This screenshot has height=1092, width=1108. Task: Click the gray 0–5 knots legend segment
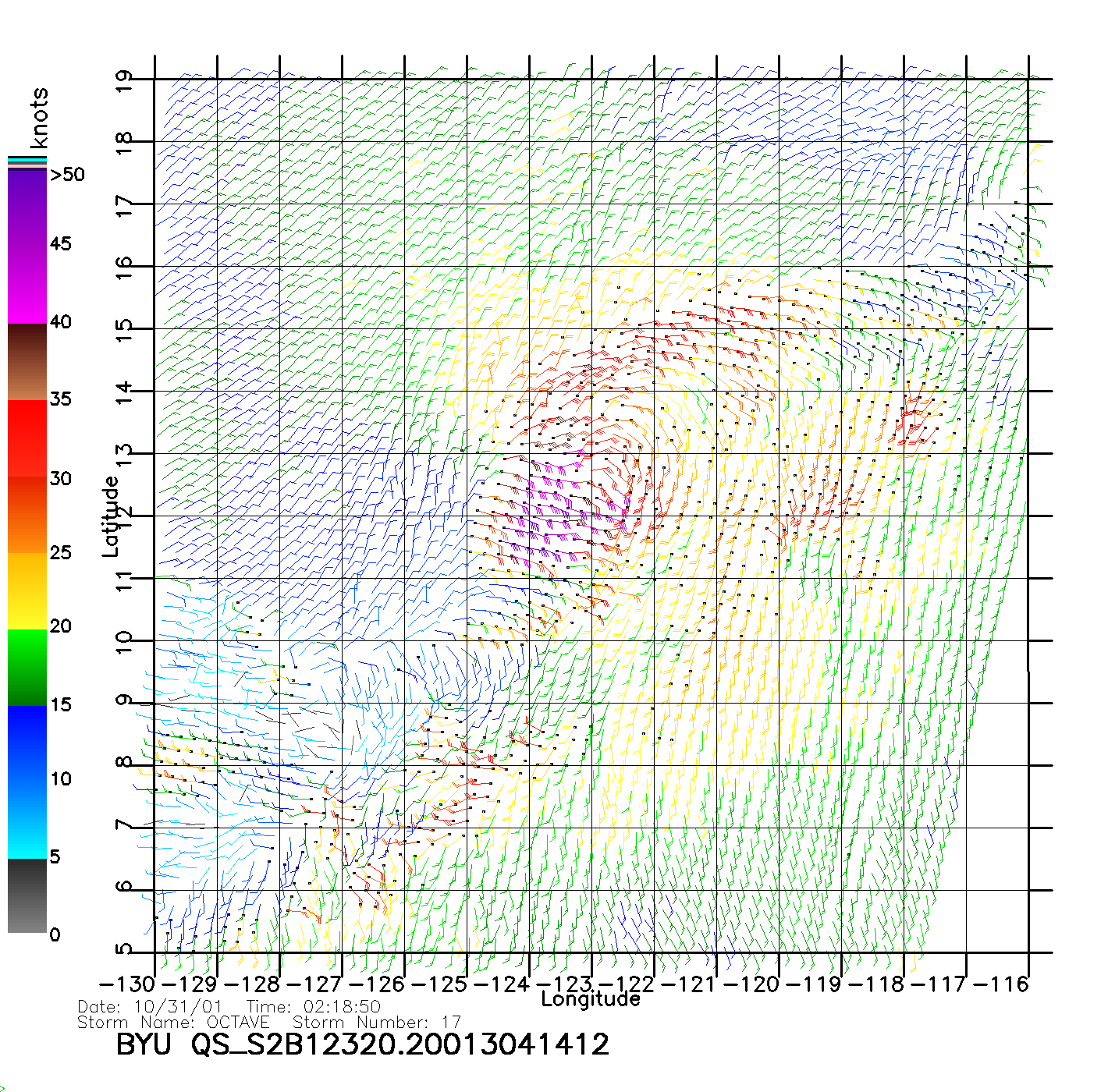coord(27,895)
